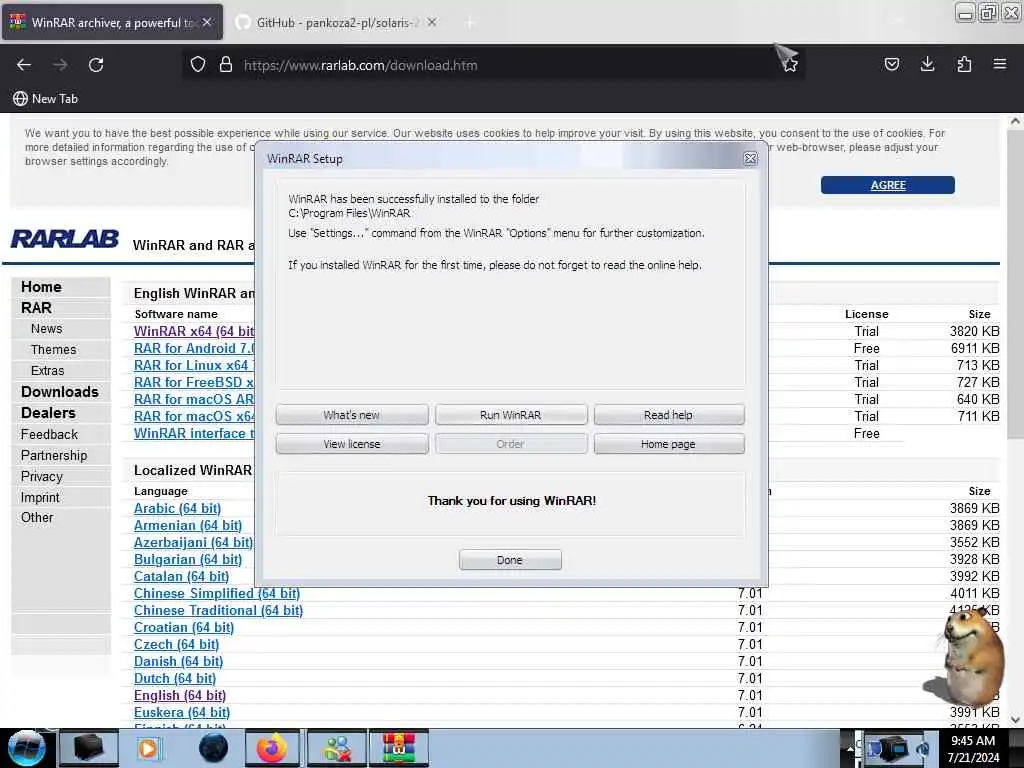Open the Windows Start orb
The image size is (1024, 768).
[27, 748]
